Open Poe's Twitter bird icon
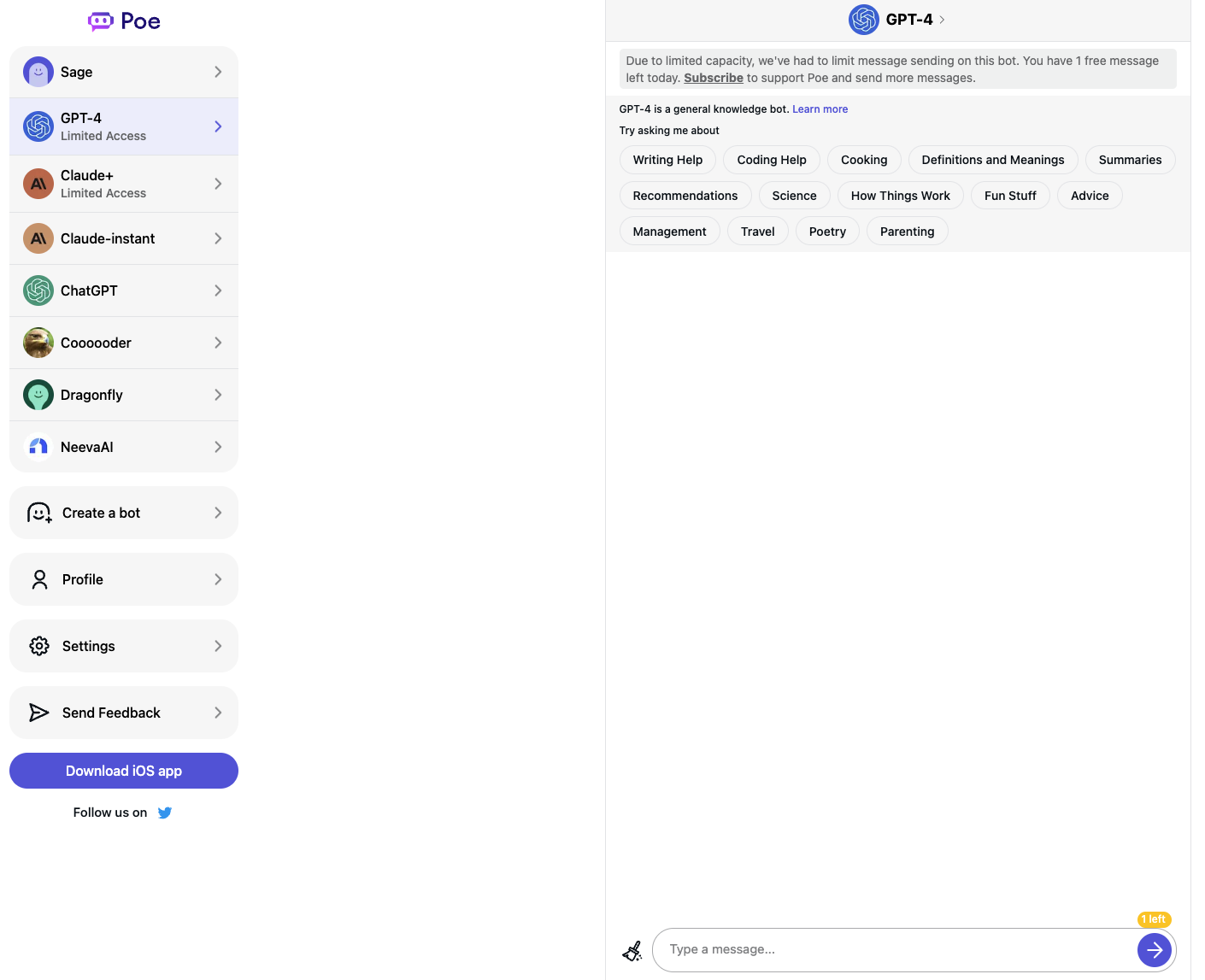Image resolution: width=1205 pixels, height=980 pixels. (x=165, y=813)
